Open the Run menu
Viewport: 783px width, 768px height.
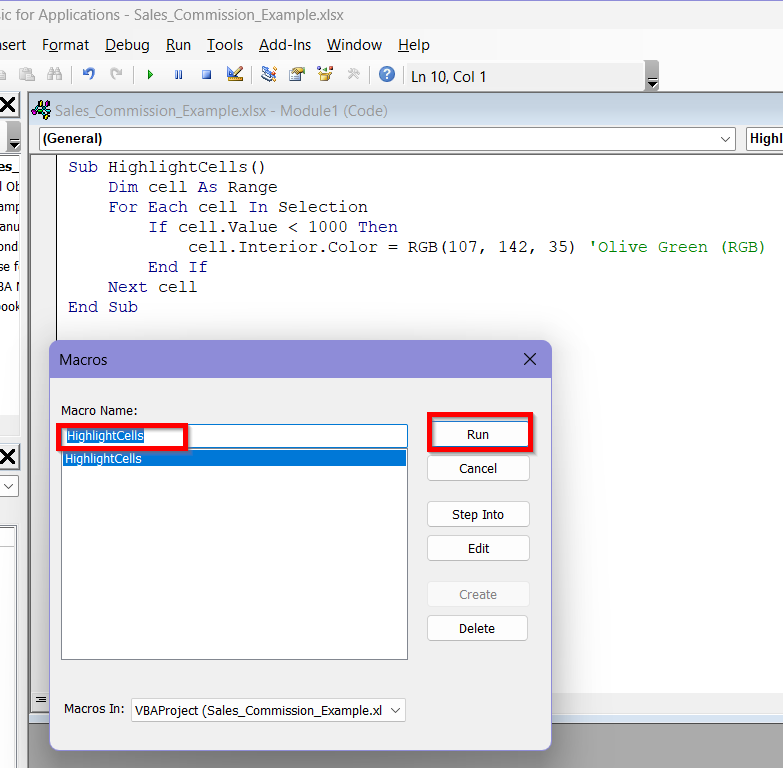click(x=178, y=45)
